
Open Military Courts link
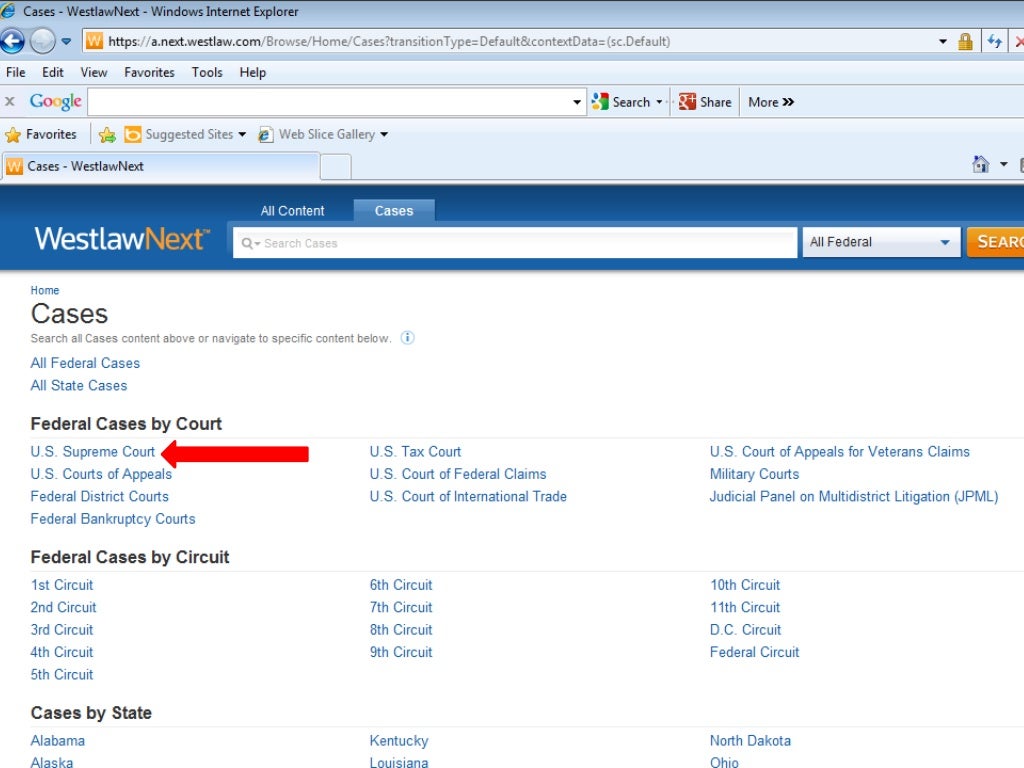pos(754,474)
